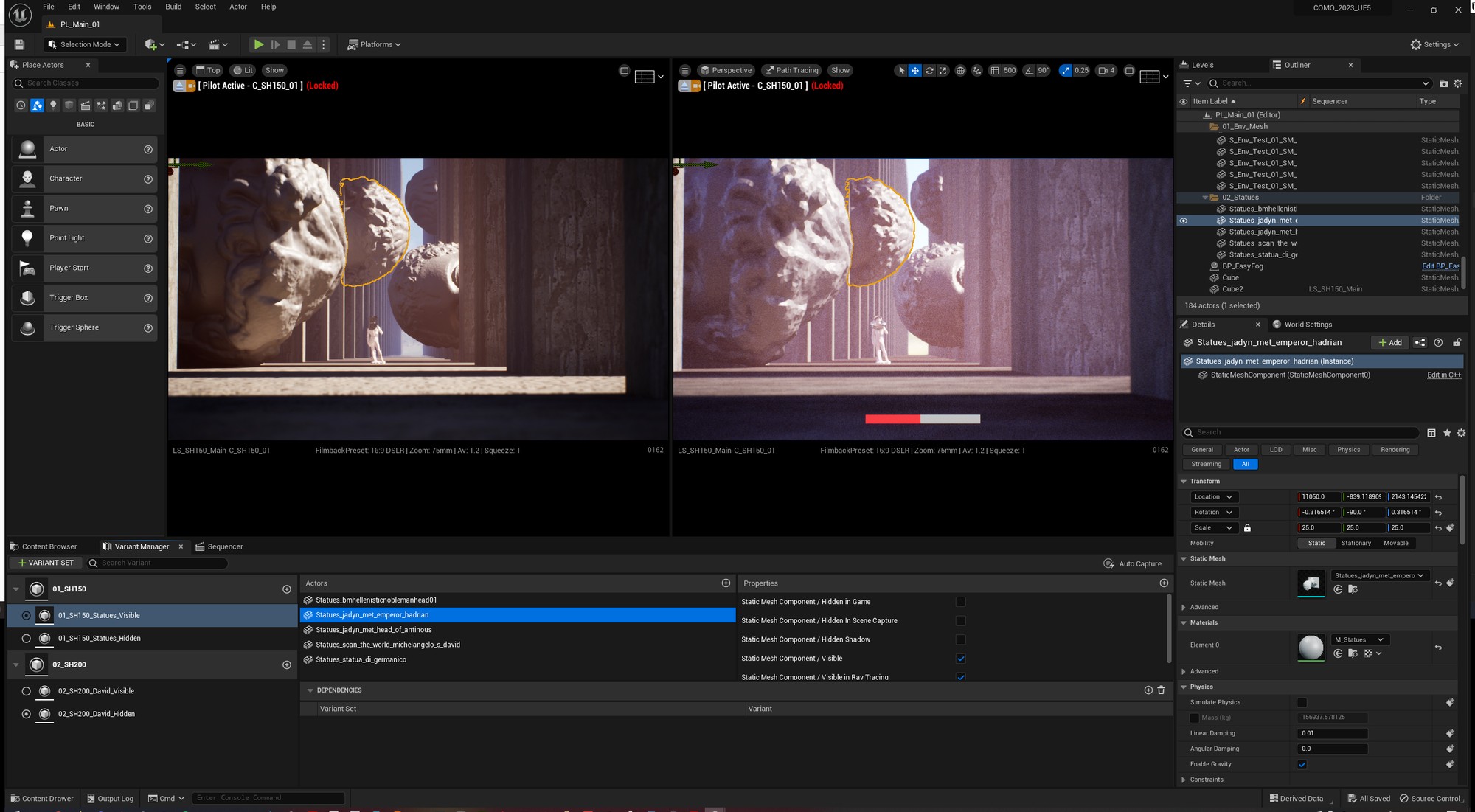Image resolution: width=1475 pixels, height=812 pixels.
Task: Uncheck Static Mesh Component / Visible
Action: tap(960, 659)
